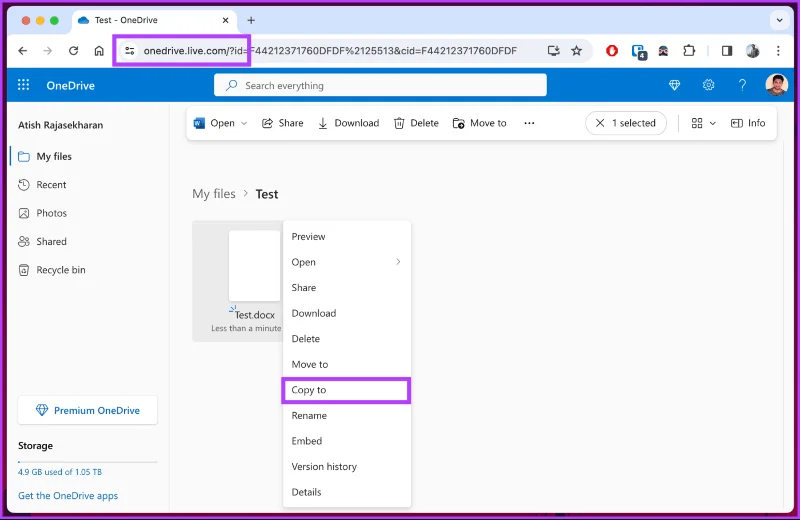Open the storage usage link
The image size is (800, 520).
tap(60, 472)
